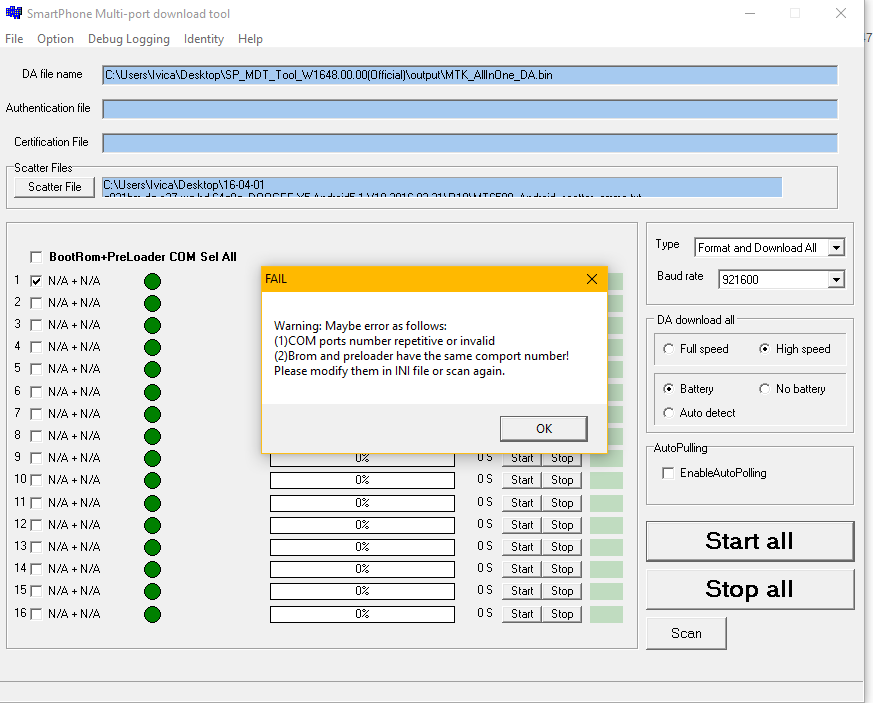Click the port 13 progress bar

362,547
